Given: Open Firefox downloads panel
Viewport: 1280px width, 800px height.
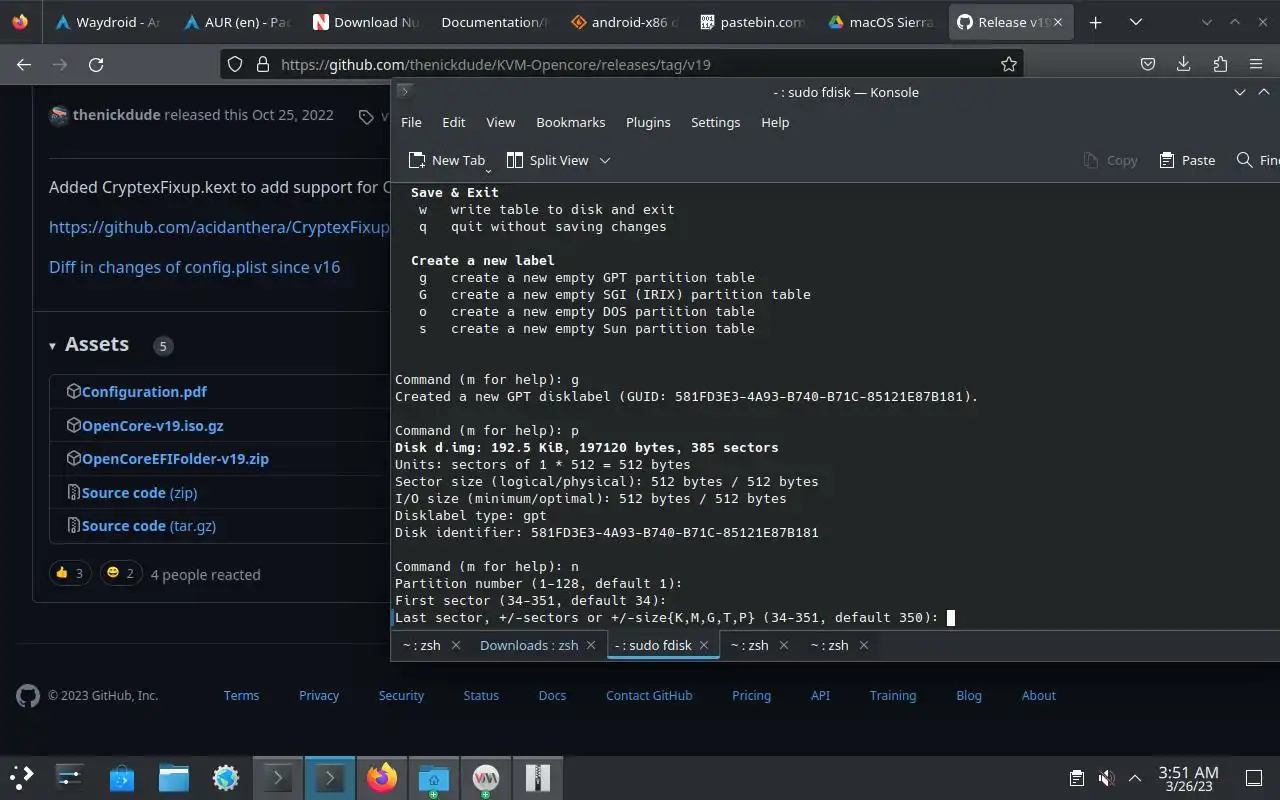Looking at the screenshot, I should (1184, 64).
